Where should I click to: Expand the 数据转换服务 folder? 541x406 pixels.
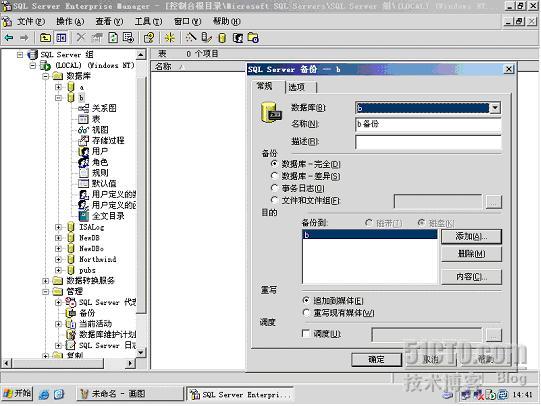tap(46, 281)
